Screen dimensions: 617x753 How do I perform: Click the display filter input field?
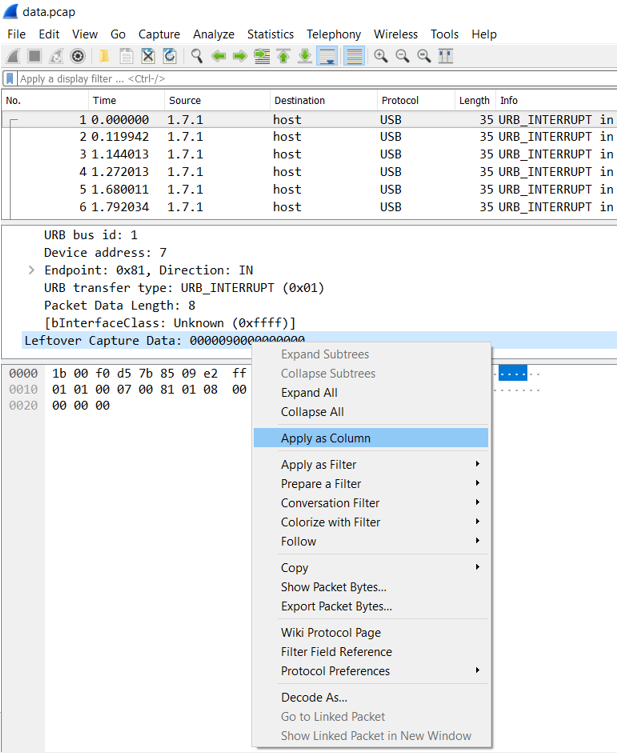pyautogui.click(x=317, y=78)
